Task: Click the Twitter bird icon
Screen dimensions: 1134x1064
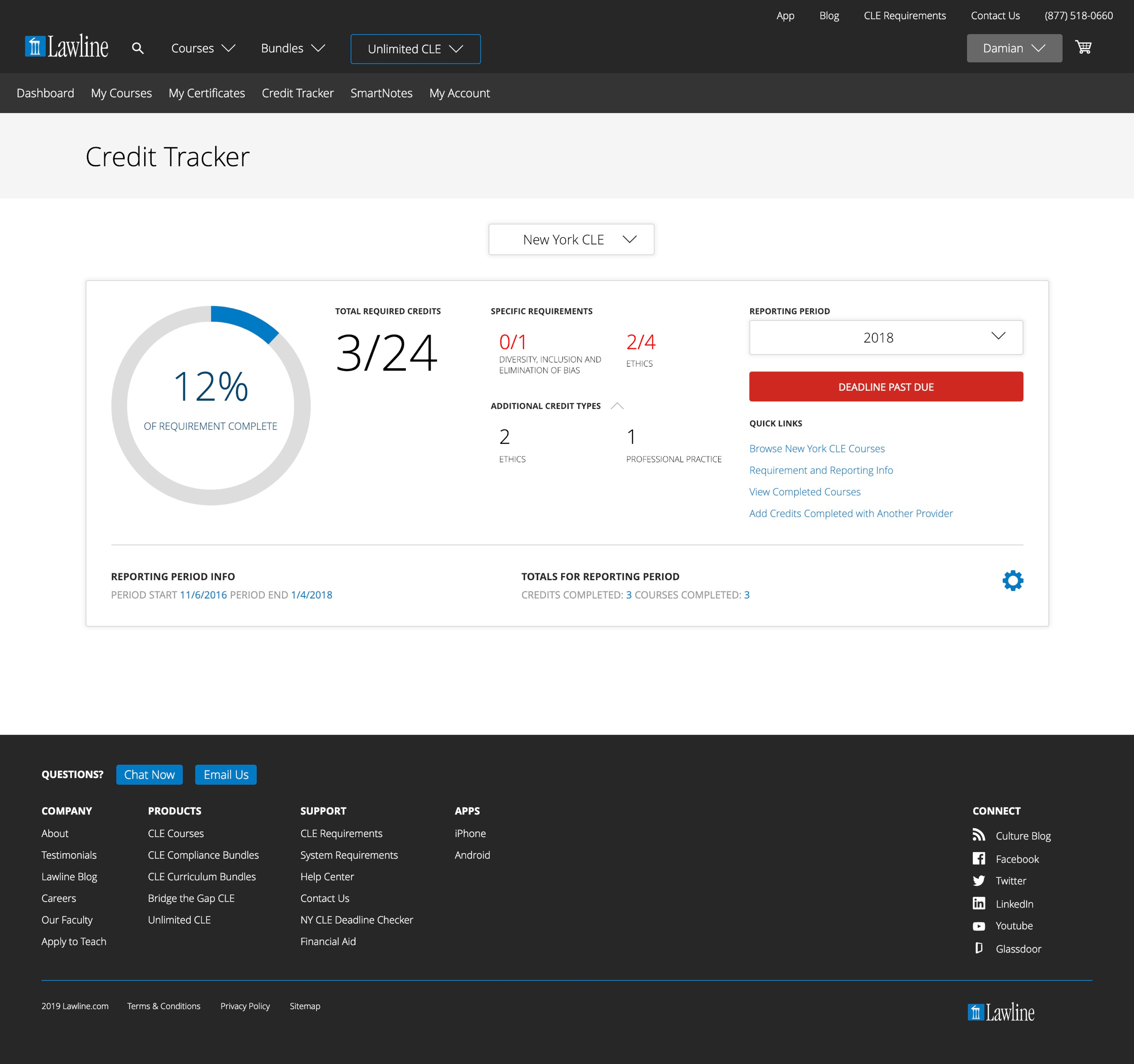Action: pyautogui.click(x=979, y=880)
